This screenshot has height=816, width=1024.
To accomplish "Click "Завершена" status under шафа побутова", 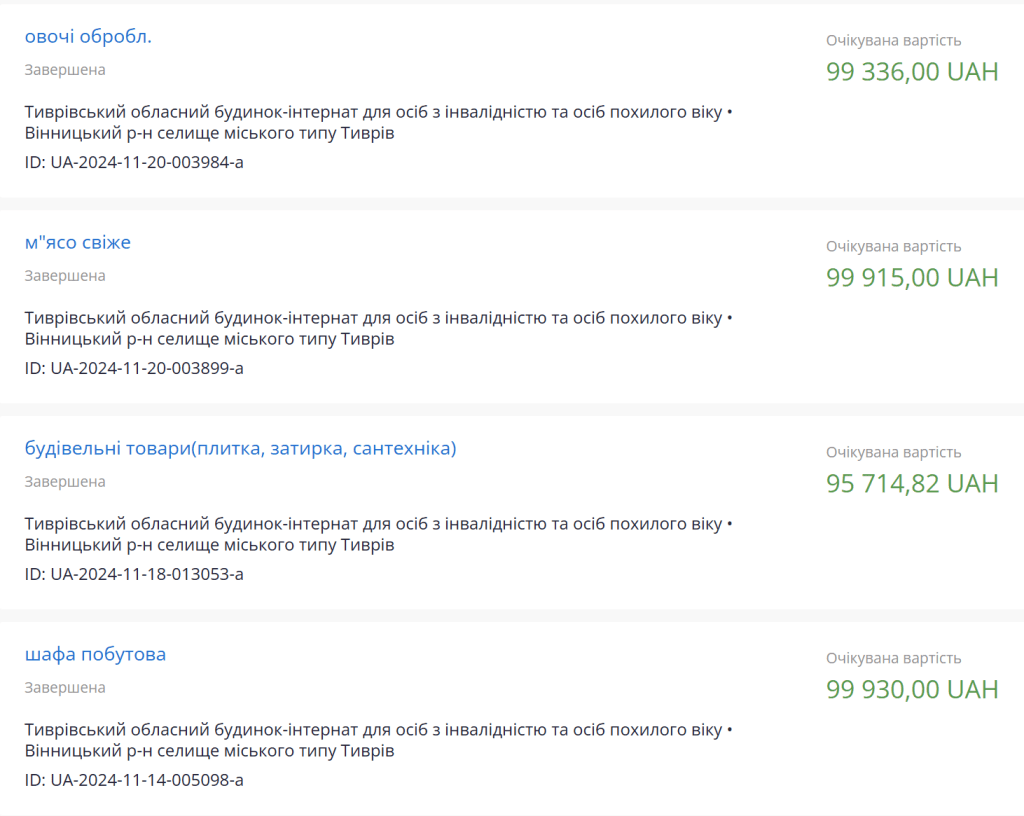I will tap(65, 688).
